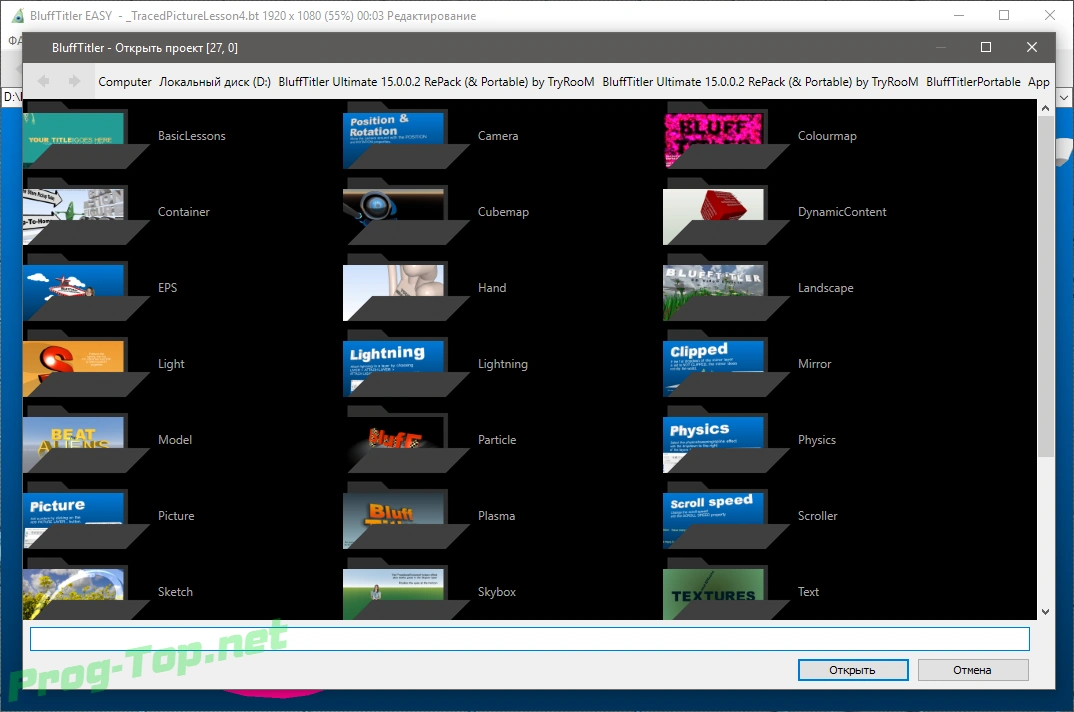Open the Container folder icon

point(86,211)
